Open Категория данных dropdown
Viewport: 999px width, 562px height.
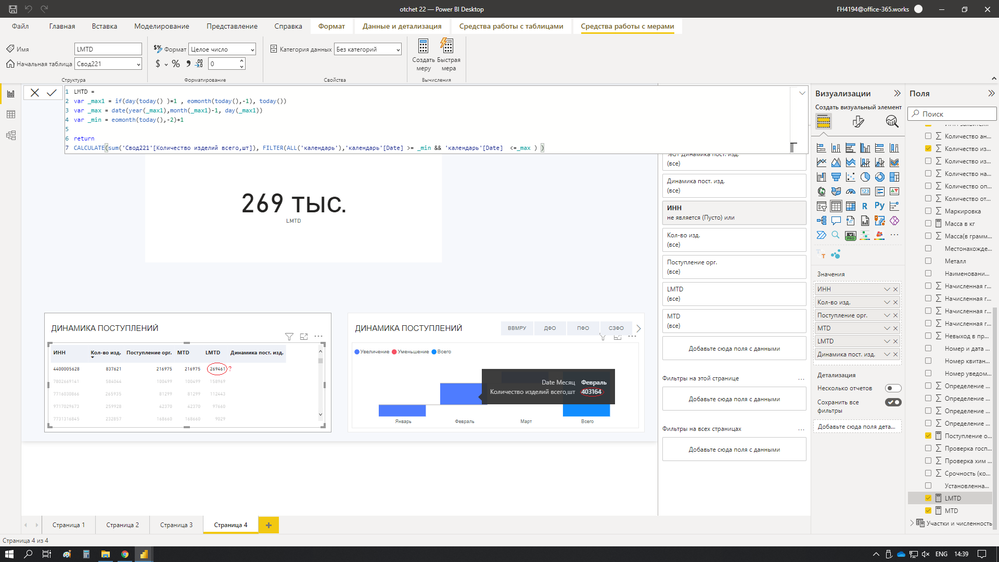(x=368, y=49)
